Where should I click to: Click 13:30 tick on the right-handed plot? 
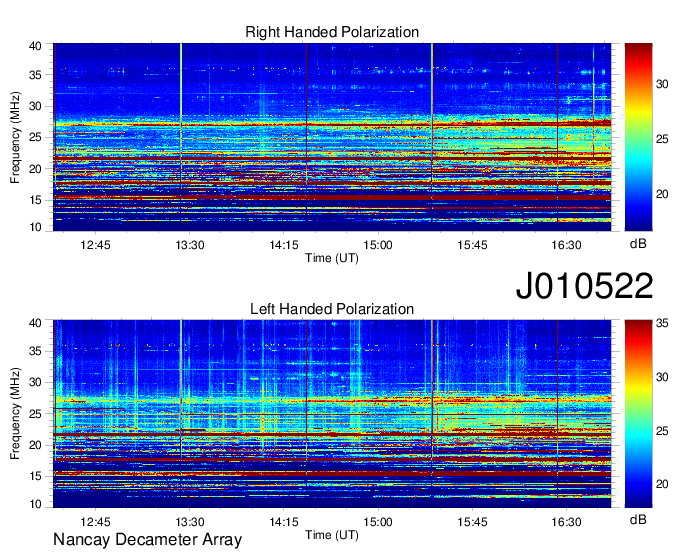(x=190, y=245)
